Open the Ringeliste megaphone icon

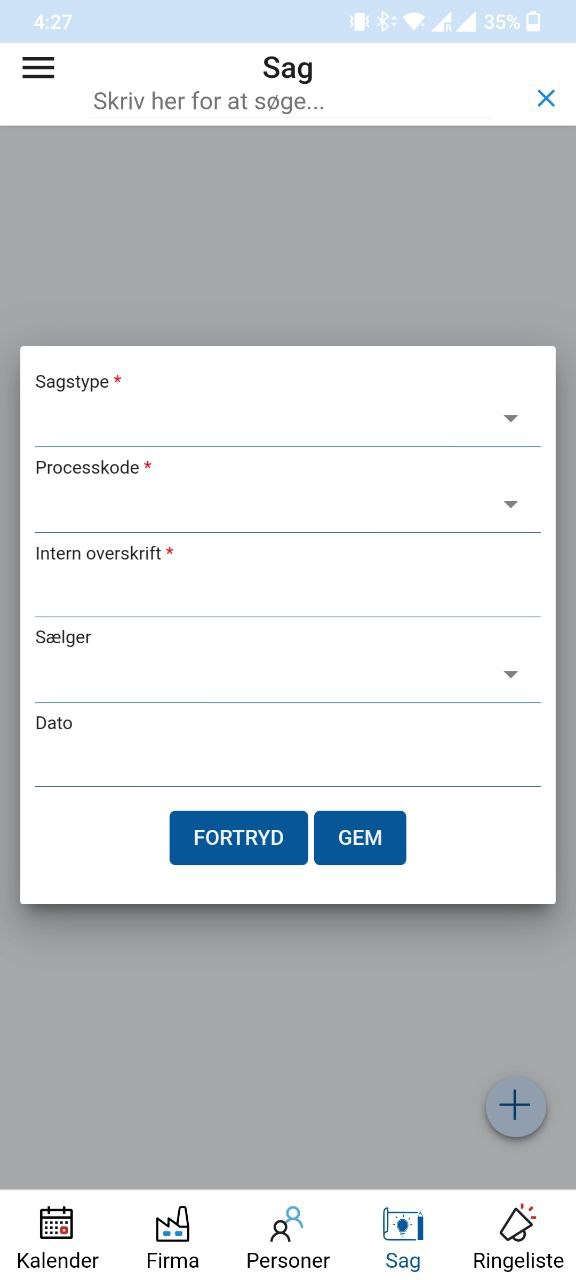[518, 1223]
